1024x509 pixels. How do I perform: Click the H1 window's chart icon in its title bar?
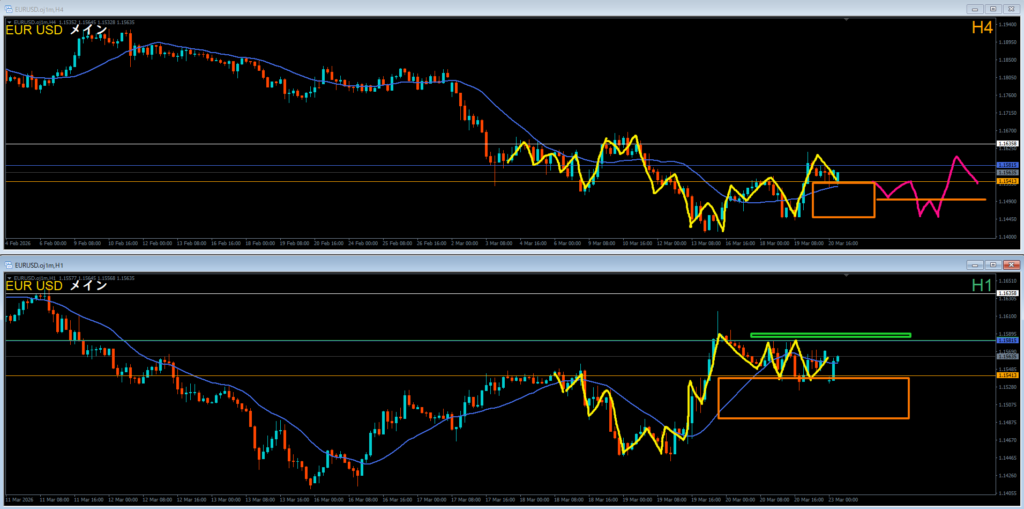click(9, 265)
